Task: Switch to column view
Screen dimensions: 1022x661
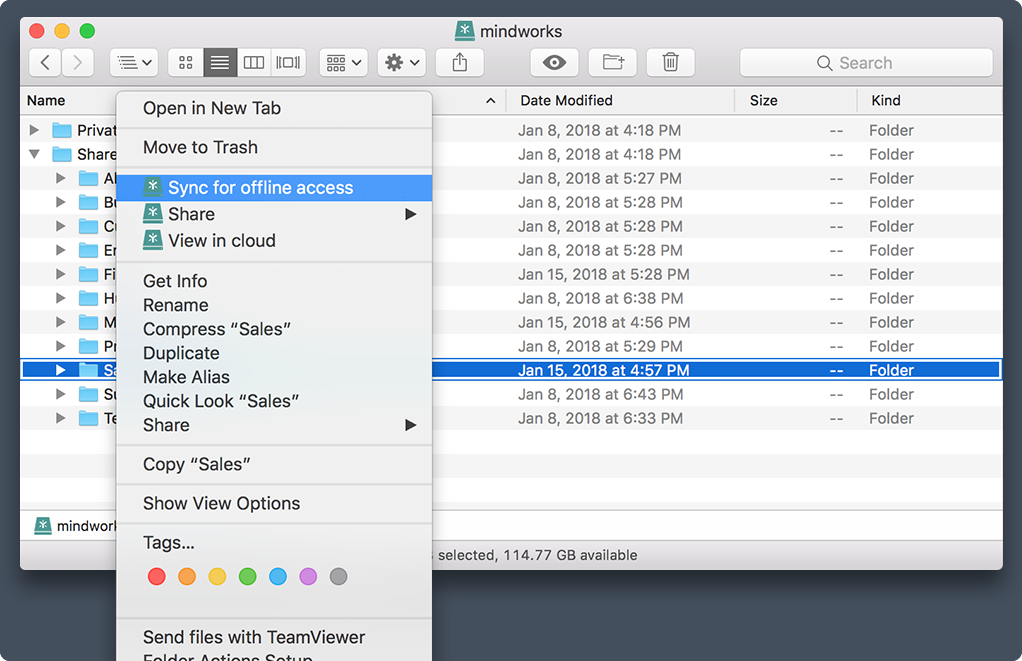Action: click(254, 63)
